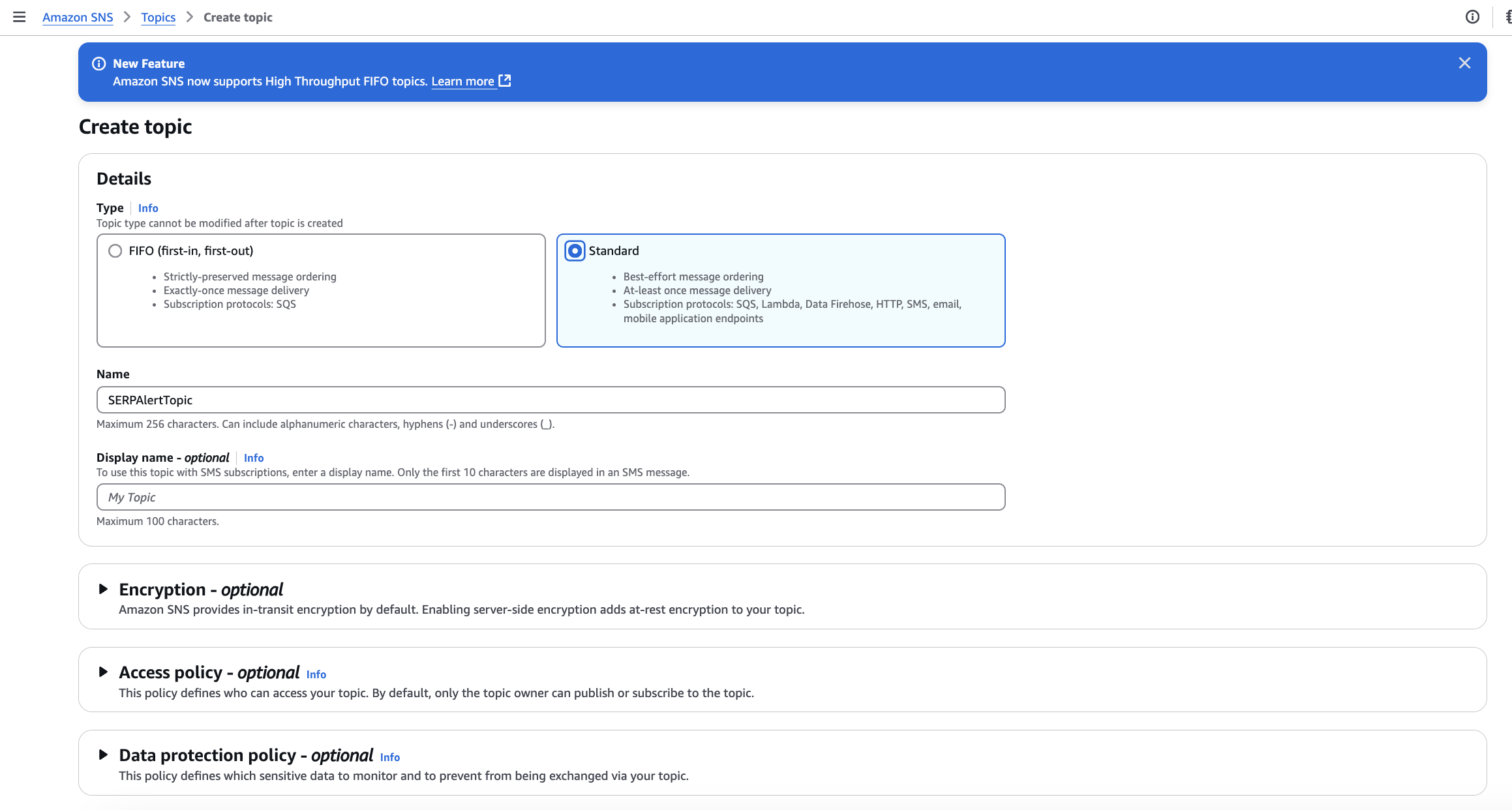
Task: Open the Learn more link
Action: pos(462,82)
